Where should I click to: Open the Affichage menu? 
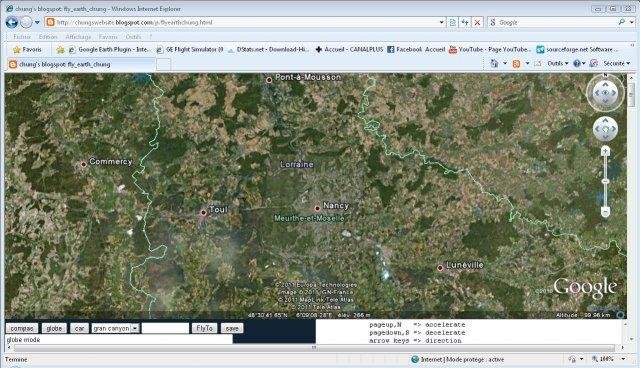78,37
